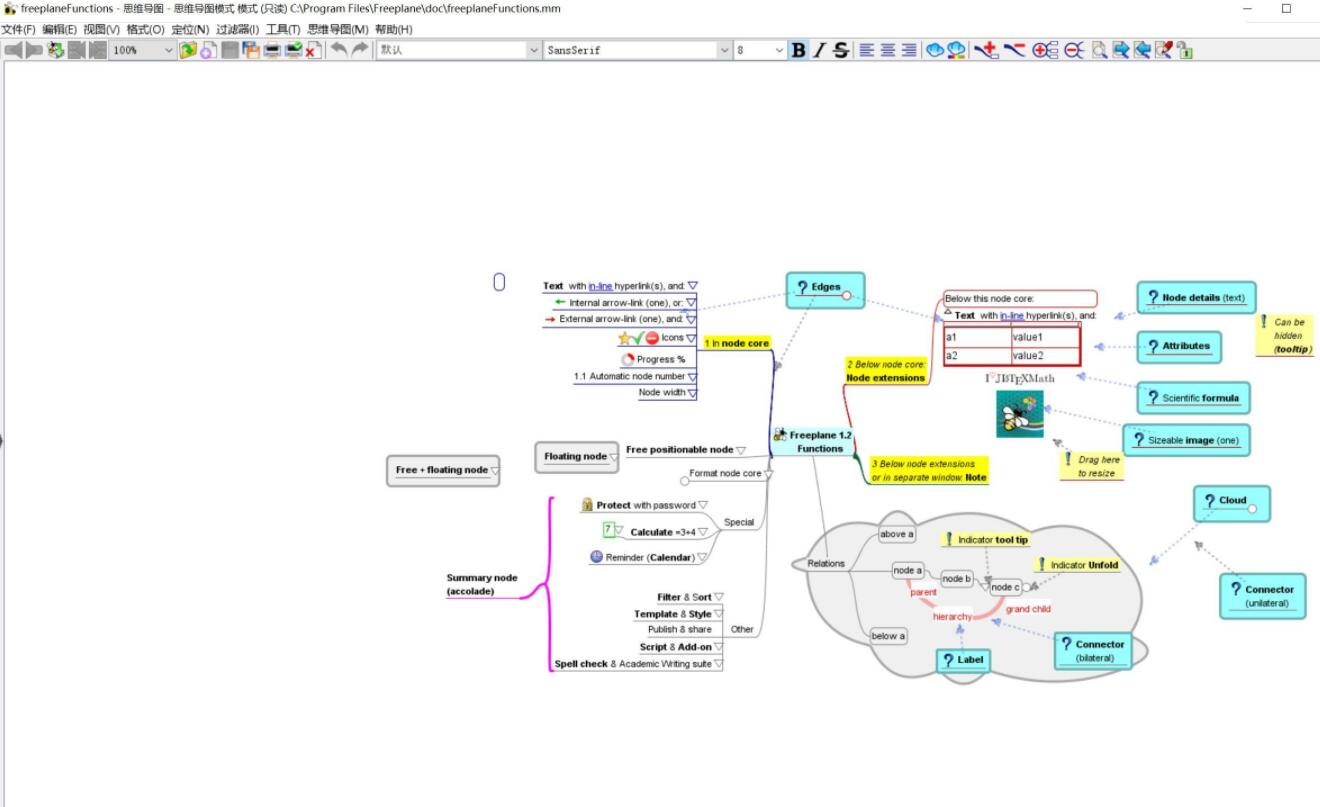Select the Node details (text) node
This screenshot has width=1320, height=807.
click(1196, 298)
